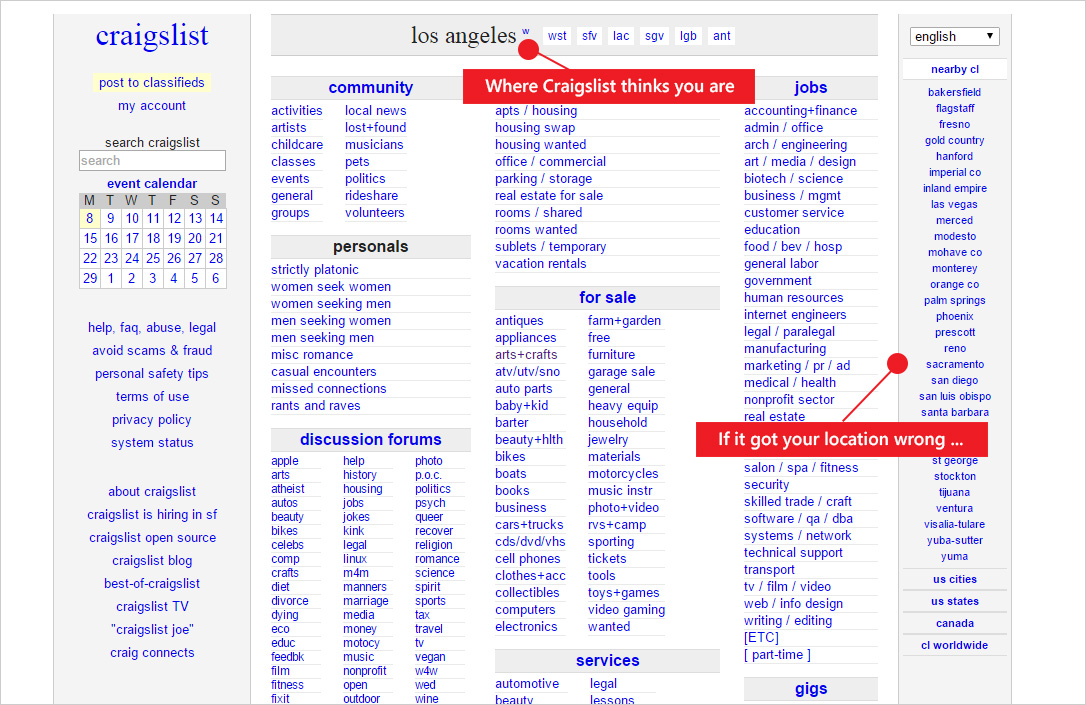The height and width of the screenshot is (705, 1086).
Task: Select day 29 in event calendar
Action: pos(90,278)
